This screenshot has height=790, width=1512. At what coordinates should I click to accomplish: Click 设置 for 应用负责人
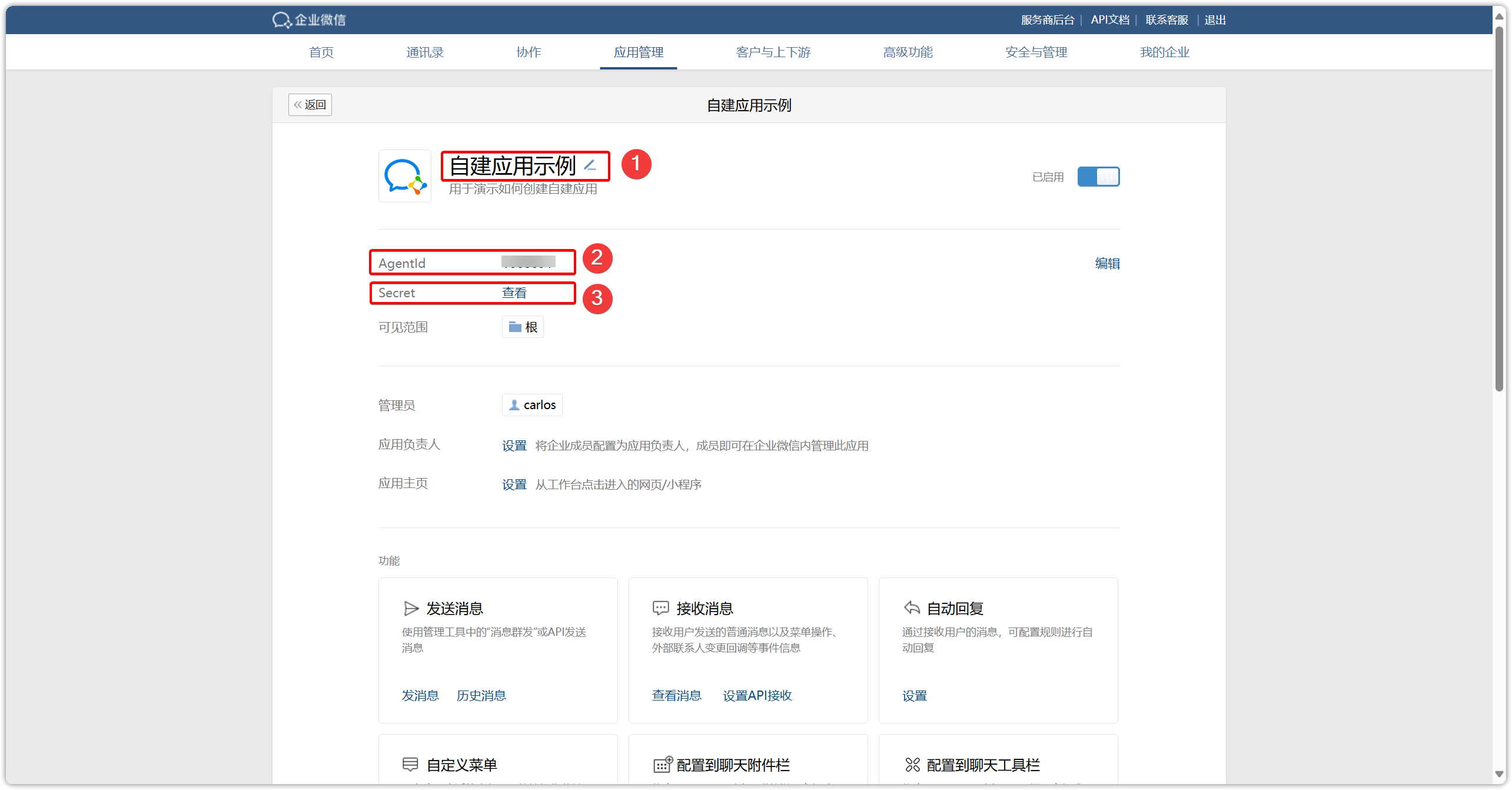pos(514,446)
